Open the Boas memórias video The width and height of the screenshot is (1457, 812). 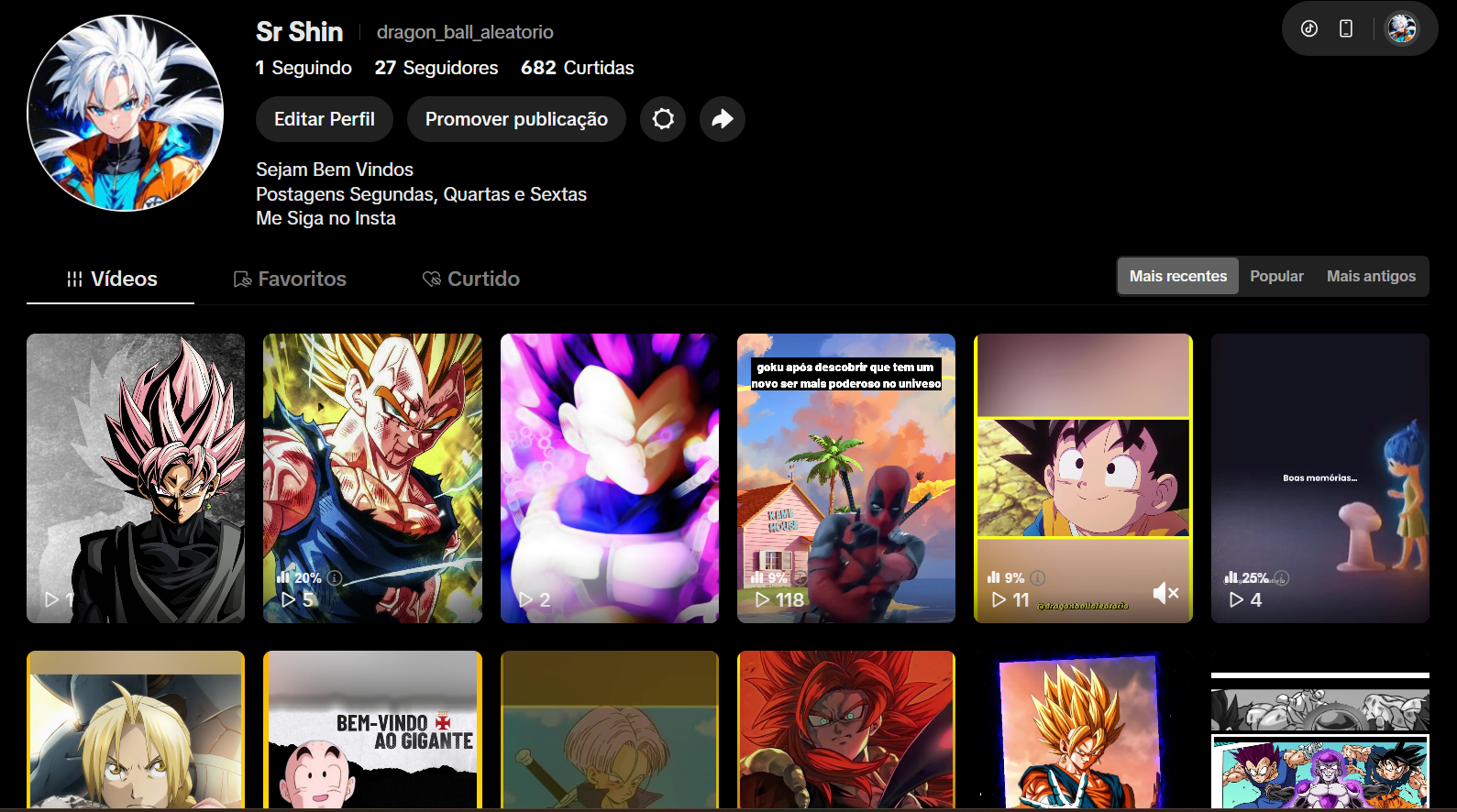1320,478
